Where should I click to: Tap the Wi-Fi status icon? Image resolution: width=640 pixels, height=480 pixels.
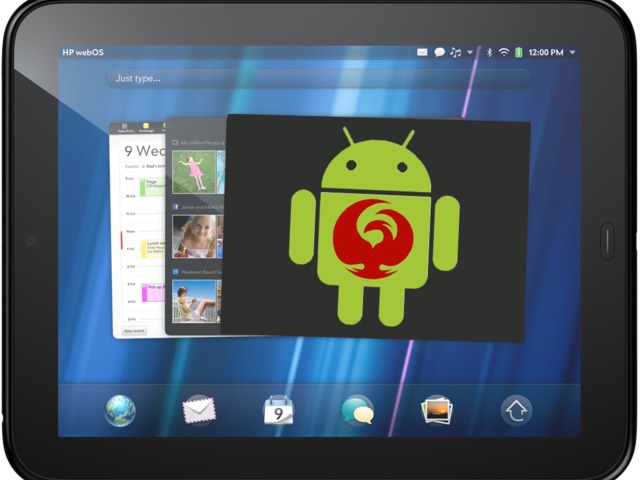tap(504, 52)
